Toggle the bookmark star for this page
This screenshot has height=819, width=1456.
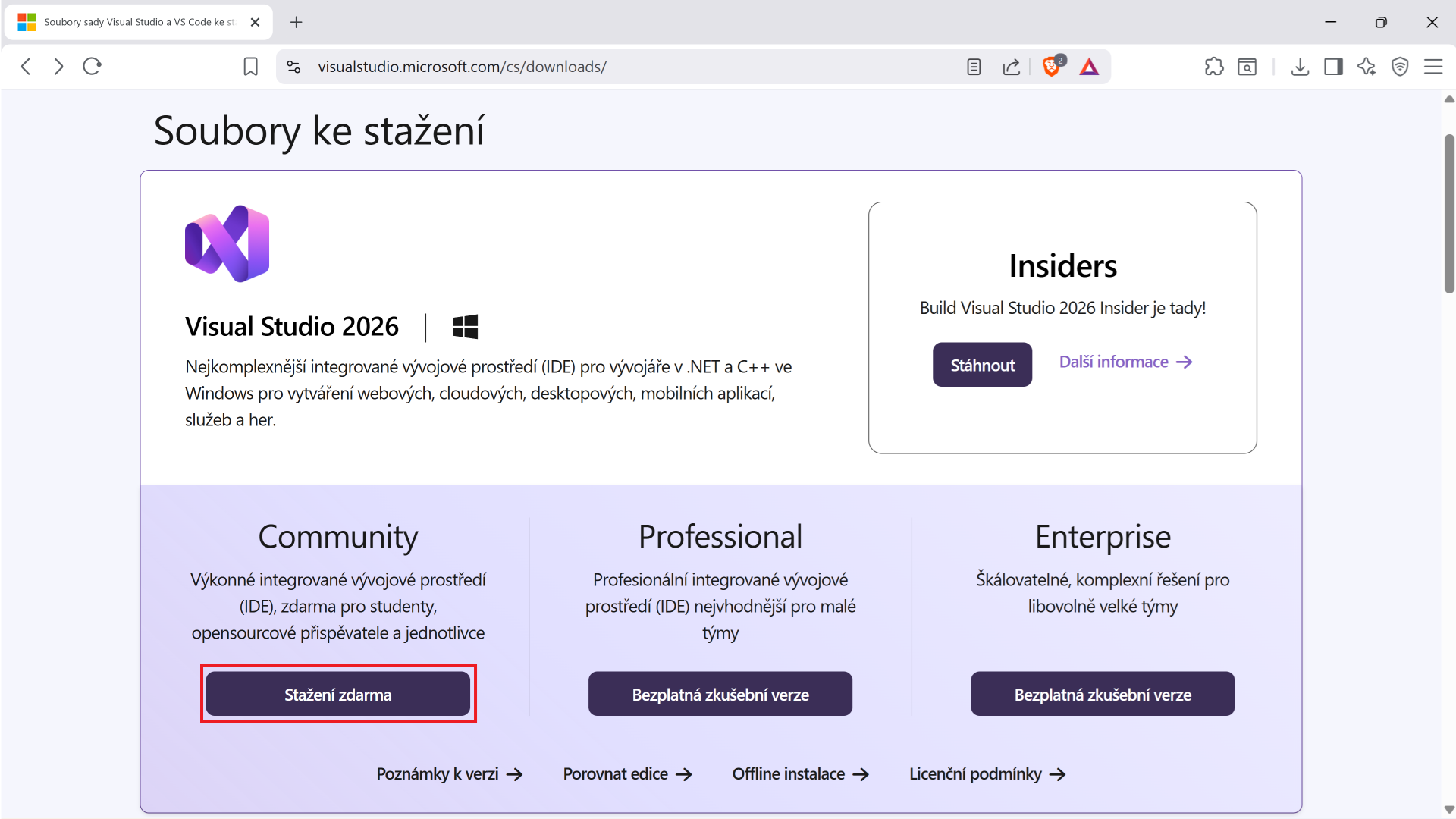[251, 67]
